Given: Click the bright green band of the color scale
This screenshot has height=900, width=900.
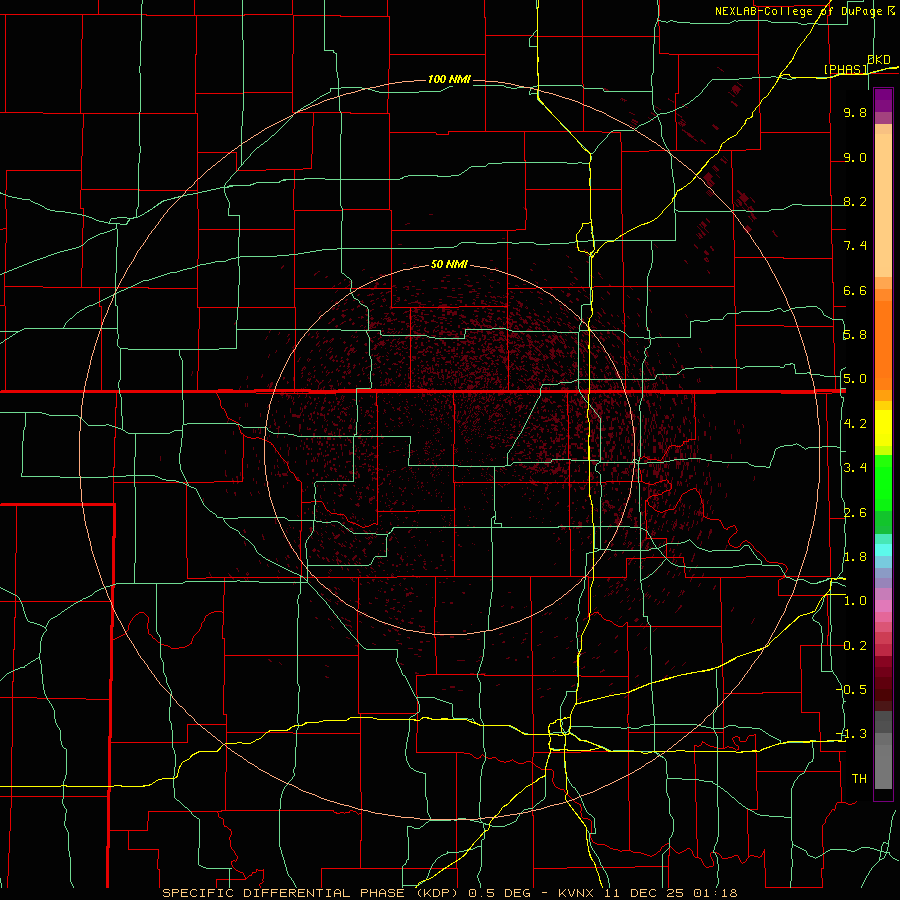Looking at the screenshot, I should (883, 483).
